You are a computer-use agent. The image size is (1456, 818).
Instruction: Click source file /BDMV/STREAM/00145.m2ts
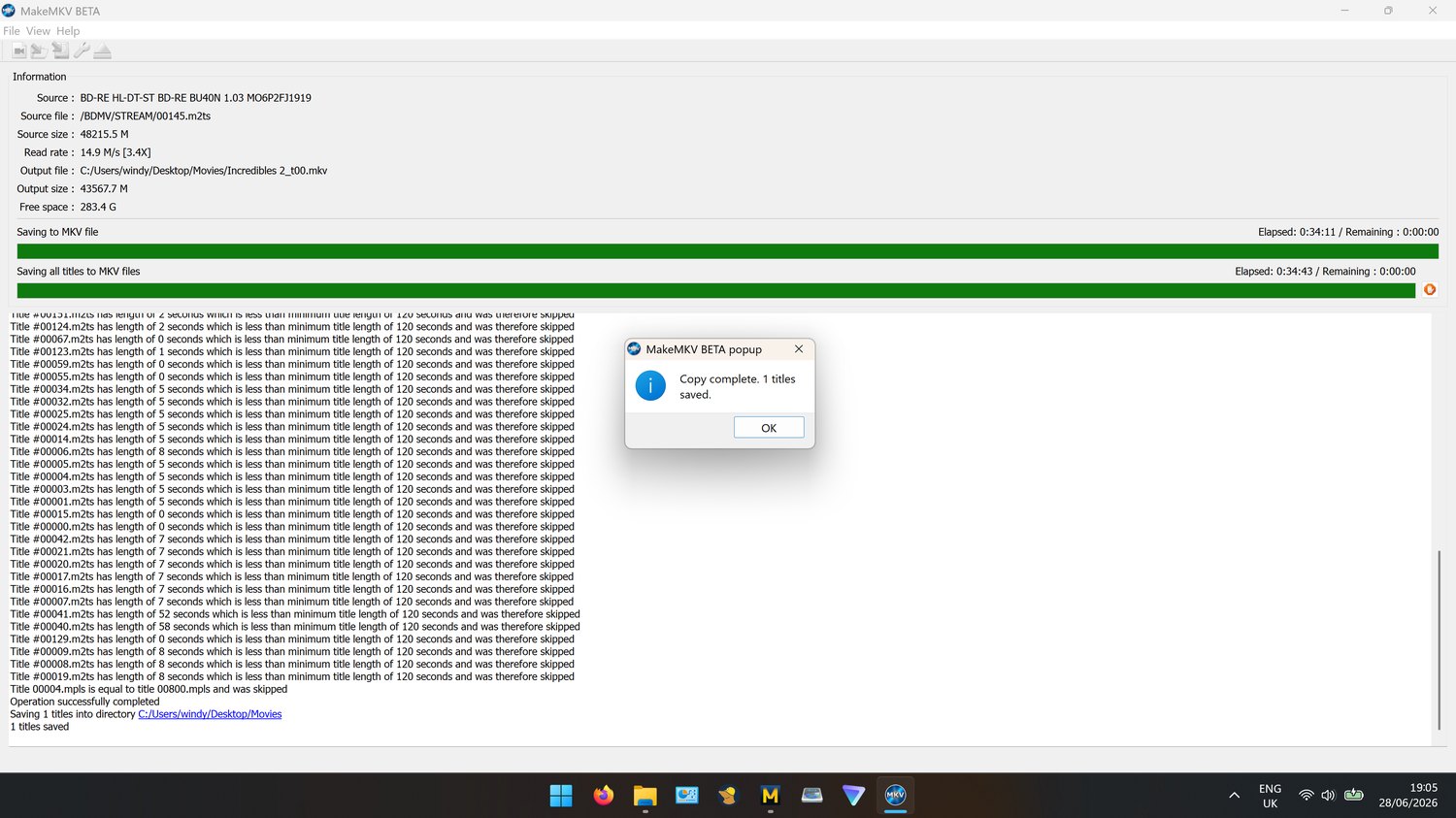click(x=145, y=116)
